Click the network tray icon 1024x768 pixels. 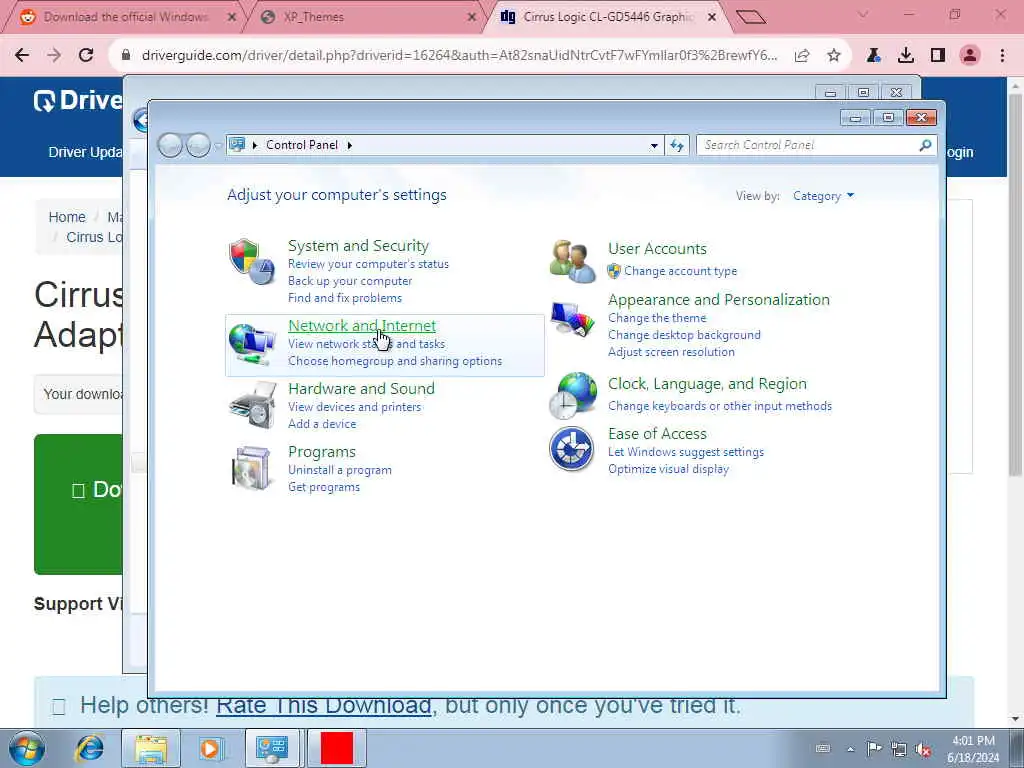pyautogui.click(x=899, y=749)
